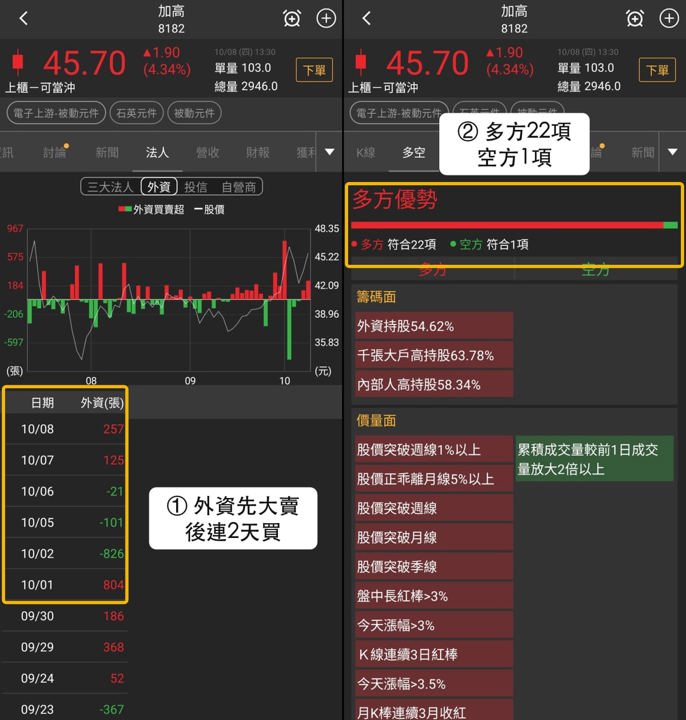Select 投信 segment option
686x720 pixels.
pyautogui.click(x=196, y=187)
